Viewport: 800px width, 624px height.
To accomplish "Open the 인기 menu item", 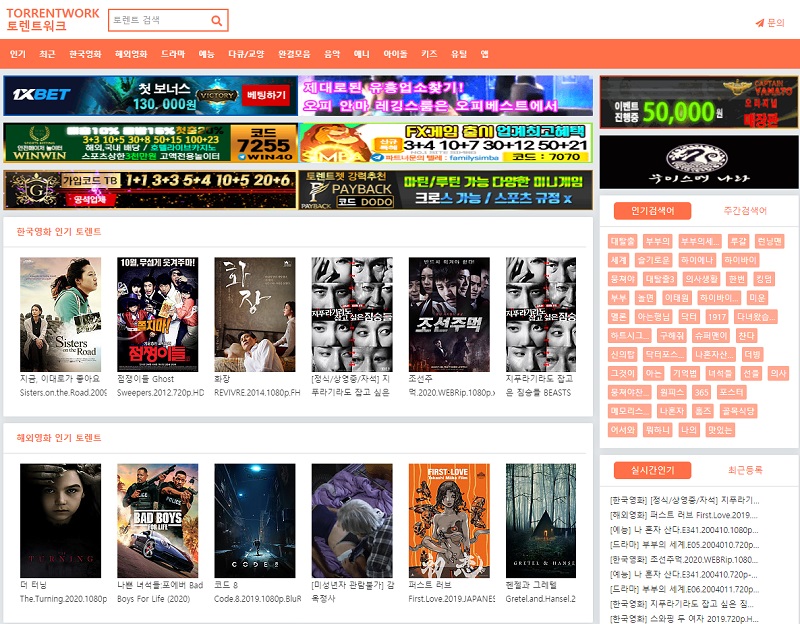I will coord(17,54).
